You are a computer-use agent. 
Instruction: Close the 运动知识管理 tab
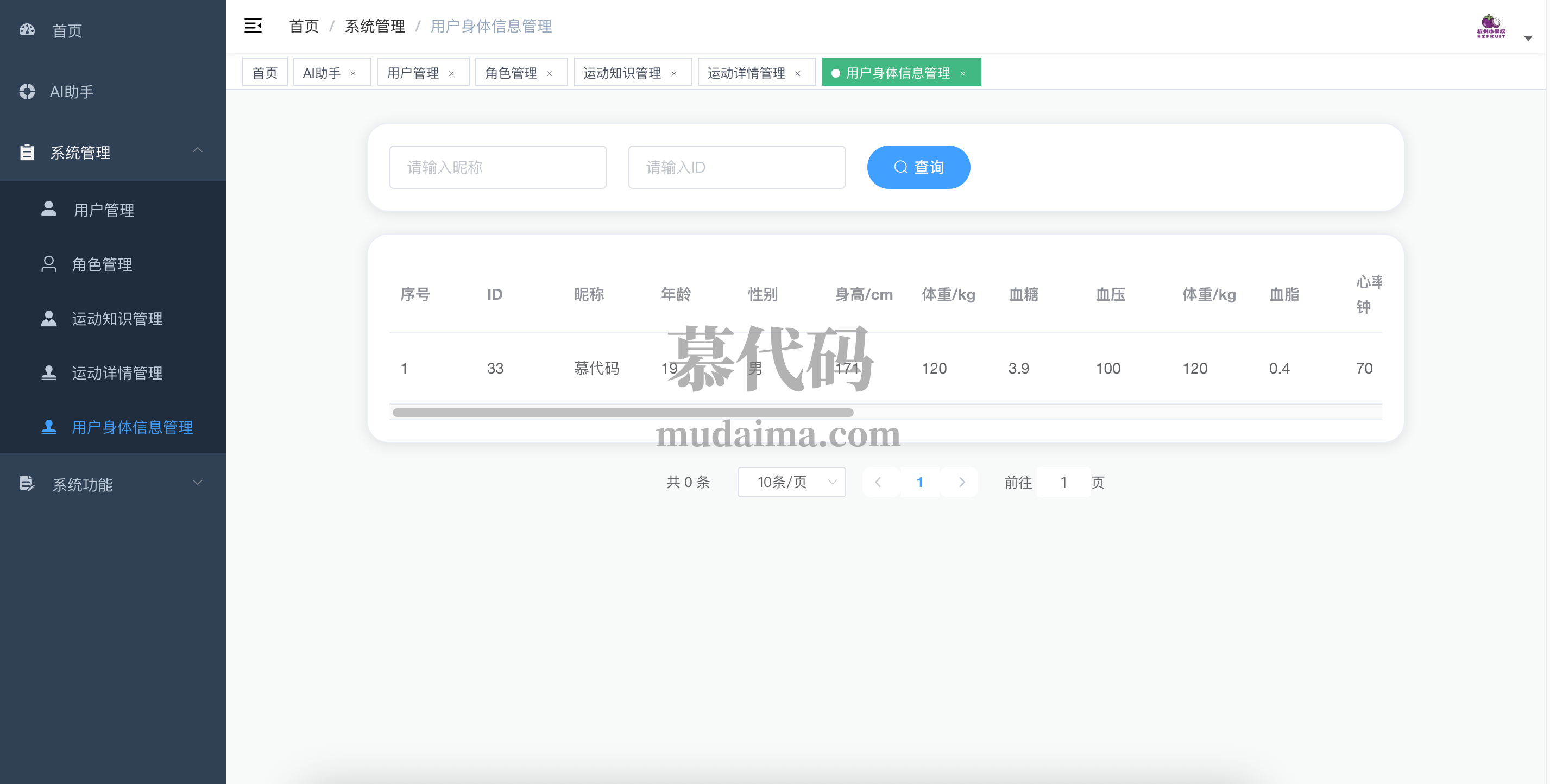(674, 73)
